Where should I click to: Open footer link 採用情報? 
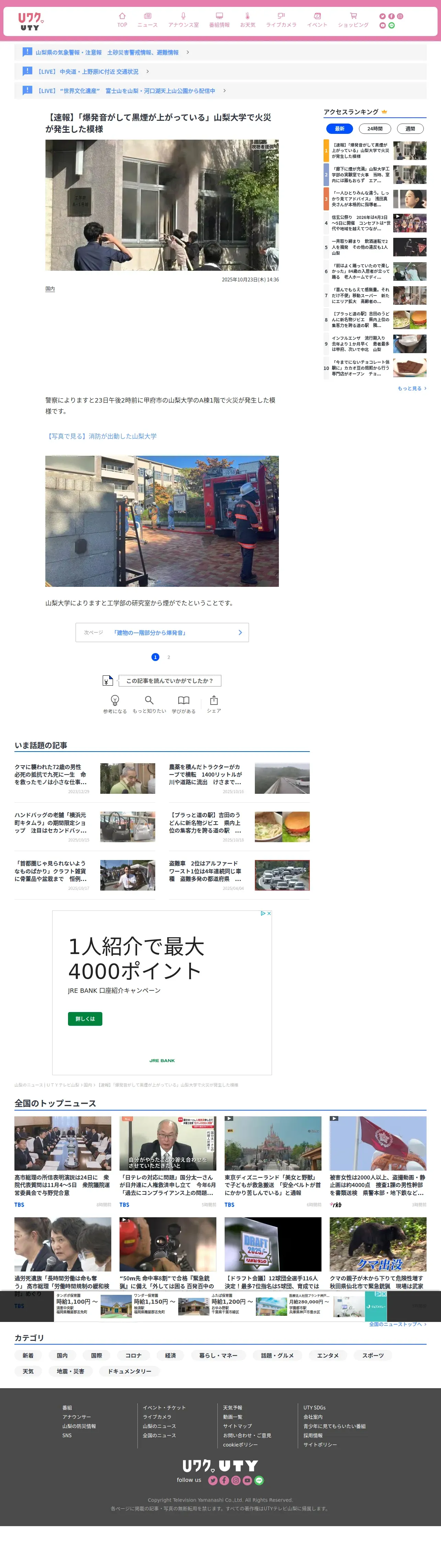(313, 1435)
